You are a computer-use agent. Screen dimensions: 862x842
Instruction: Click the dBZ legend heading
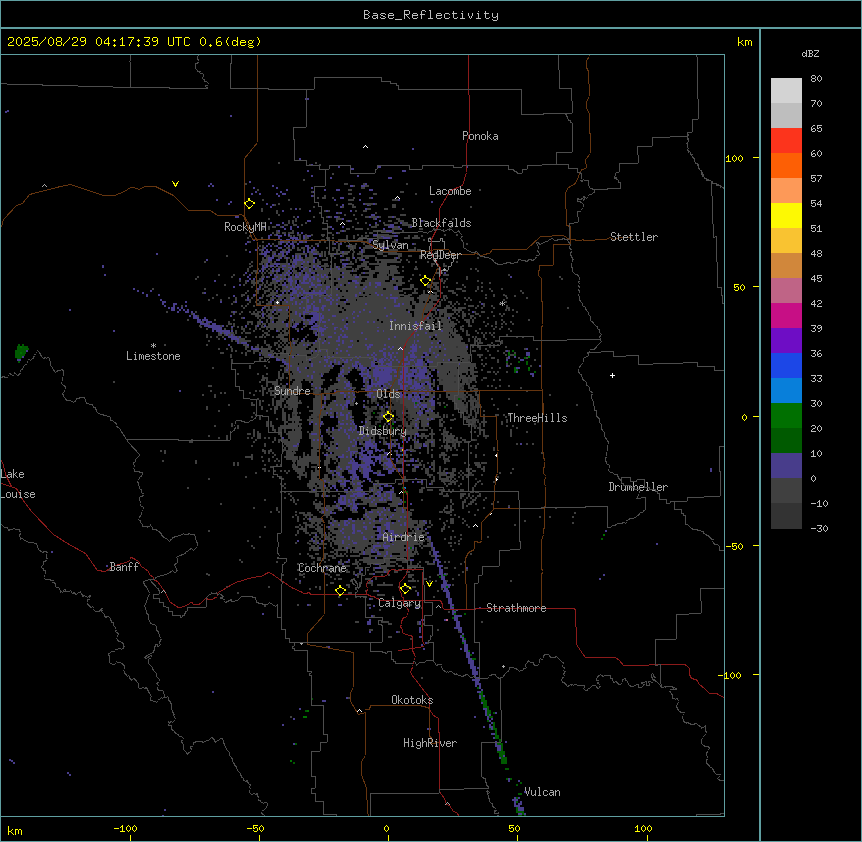click(x=810, y=53)
